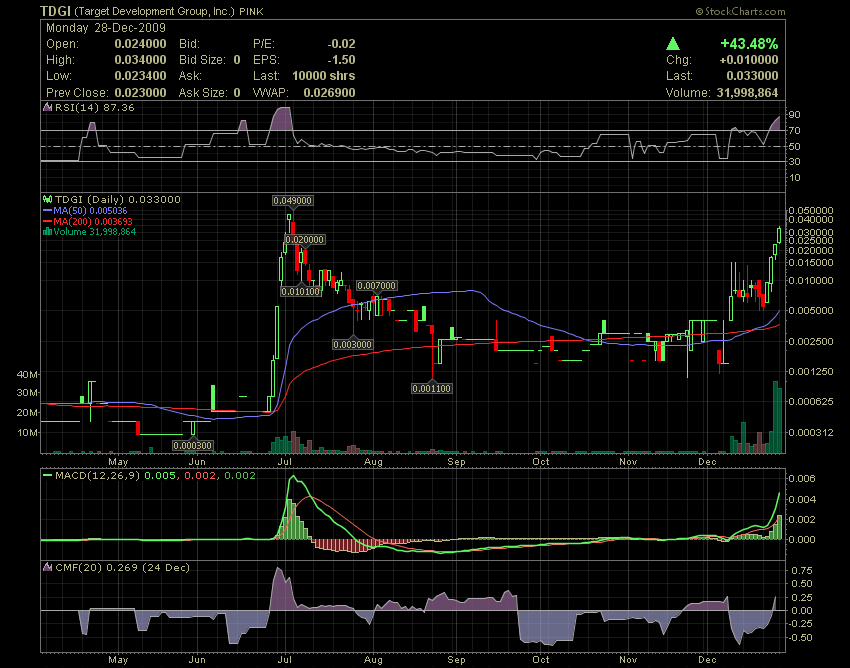Click the 70 level on RSI axis
850x668 pixels.
794,131
